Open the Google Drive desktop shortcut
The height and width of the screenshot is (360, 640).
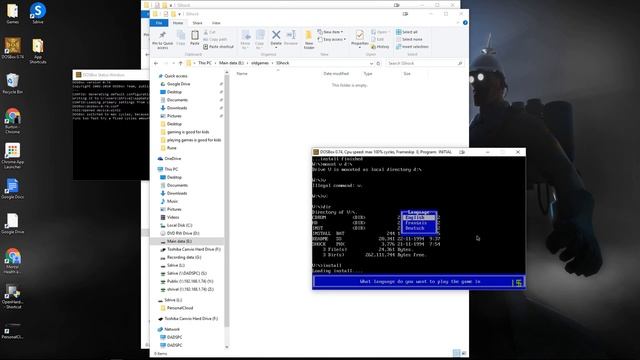click(12, 224)
